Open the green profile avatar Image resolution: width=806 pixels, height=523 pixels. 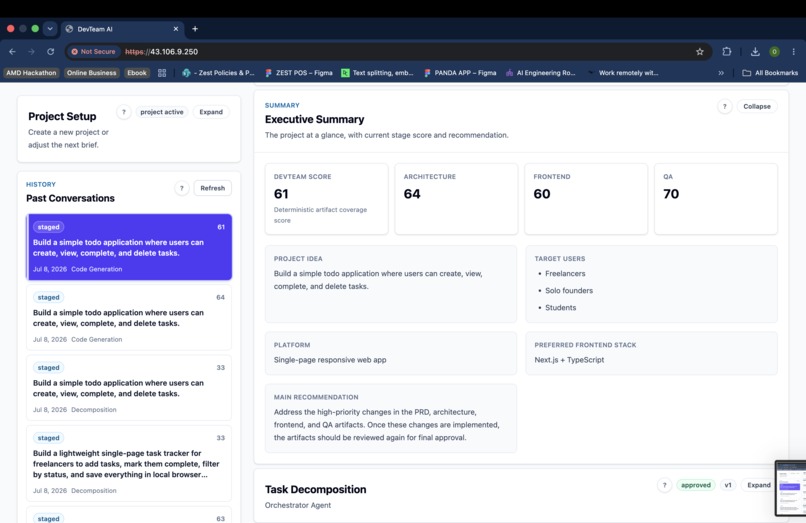(774, 51)
